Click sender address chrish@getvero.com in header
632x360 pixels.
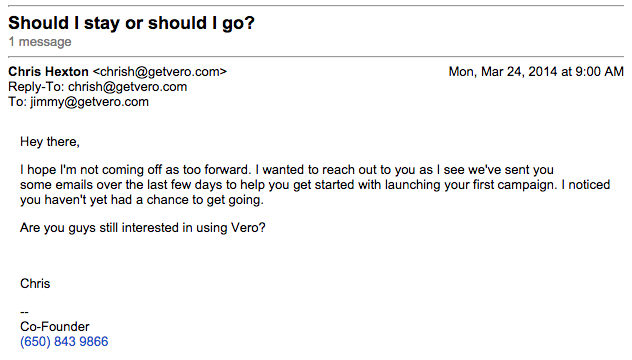(x=160, y=72)
